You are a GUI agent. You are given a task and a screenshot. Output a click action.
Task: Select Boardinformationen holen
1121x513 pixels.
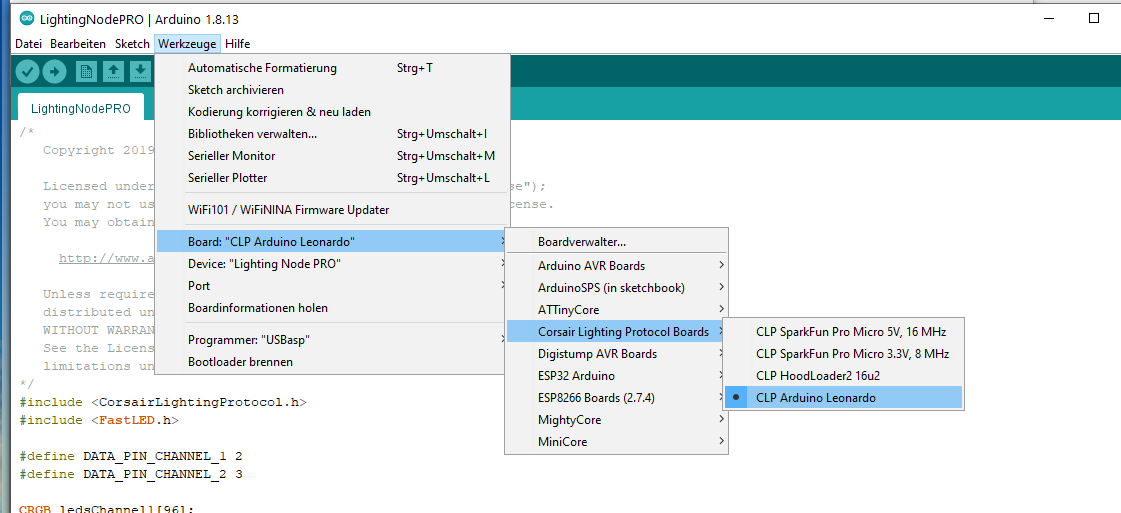(332, 308)
